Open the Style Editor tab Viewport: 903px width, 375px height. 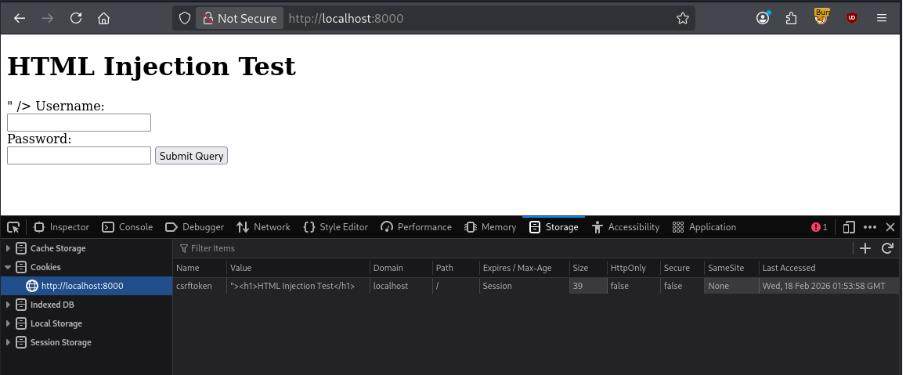click(336, 227)
